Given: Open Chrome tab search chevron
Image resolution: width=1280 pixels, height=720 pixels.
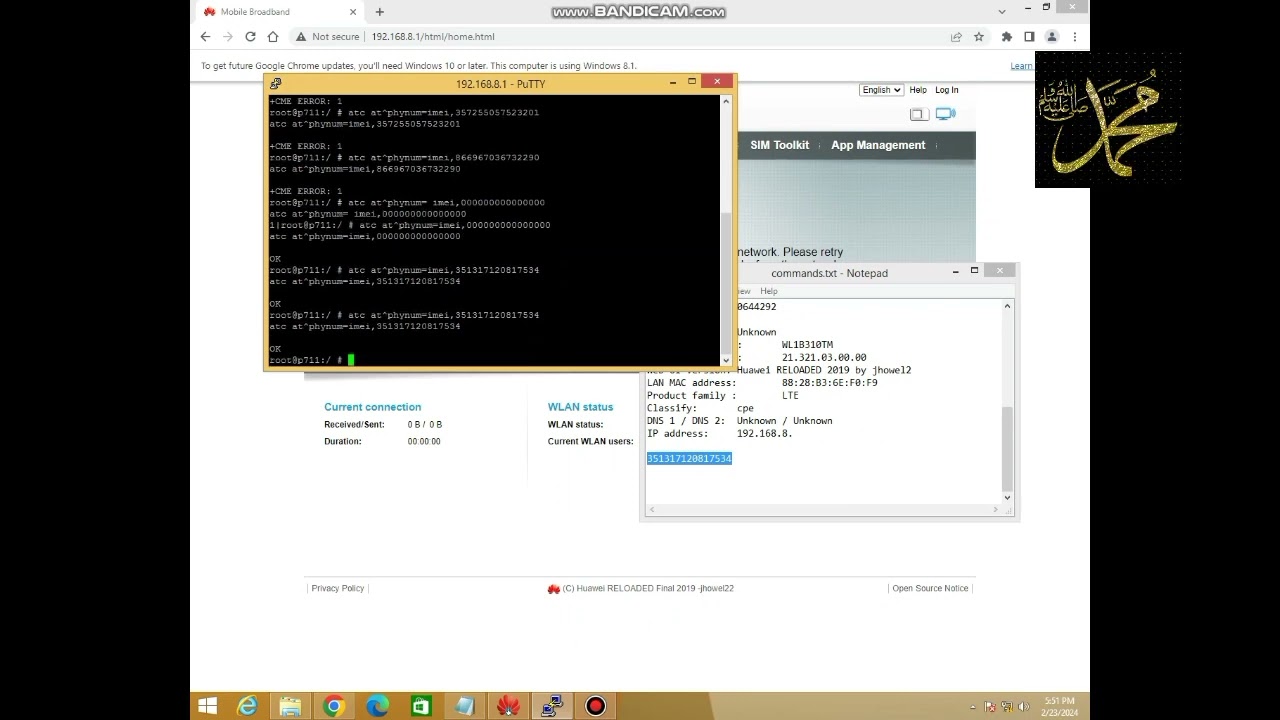Looking at the screenshot, I should [1002, 12].
